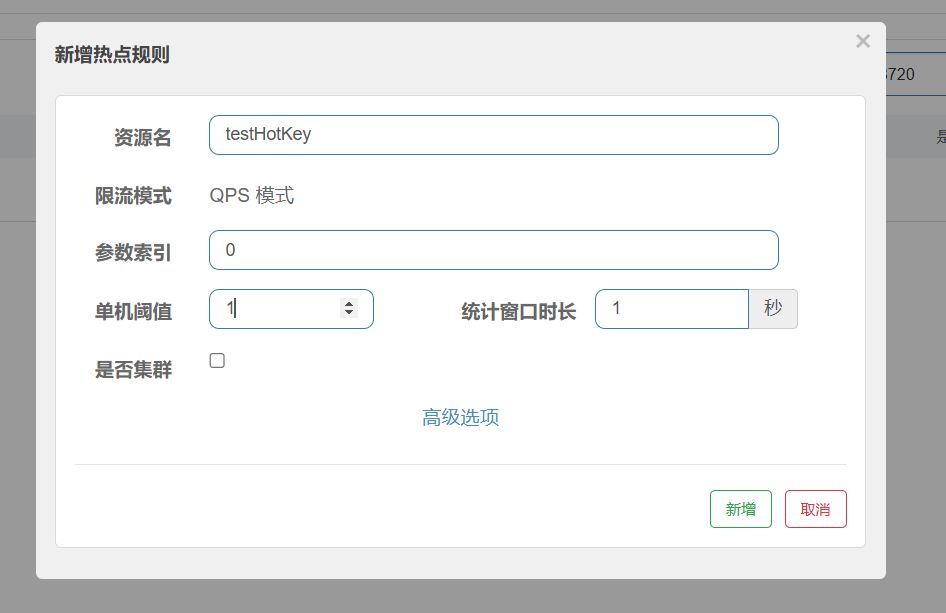Click the 单机阈值 label
The height and width of the screenshot is (613, 946).
tap(133, 312)
